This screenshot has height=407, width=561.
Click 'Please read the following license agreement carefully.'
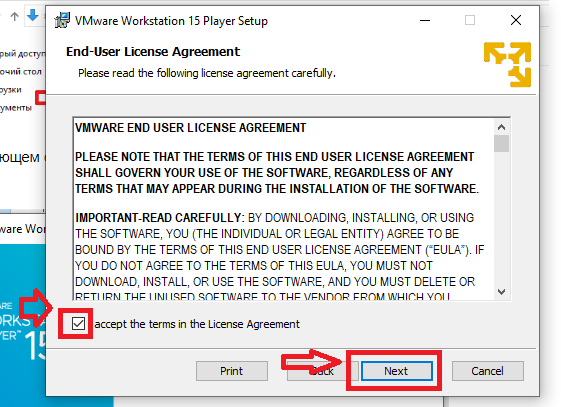207,73
